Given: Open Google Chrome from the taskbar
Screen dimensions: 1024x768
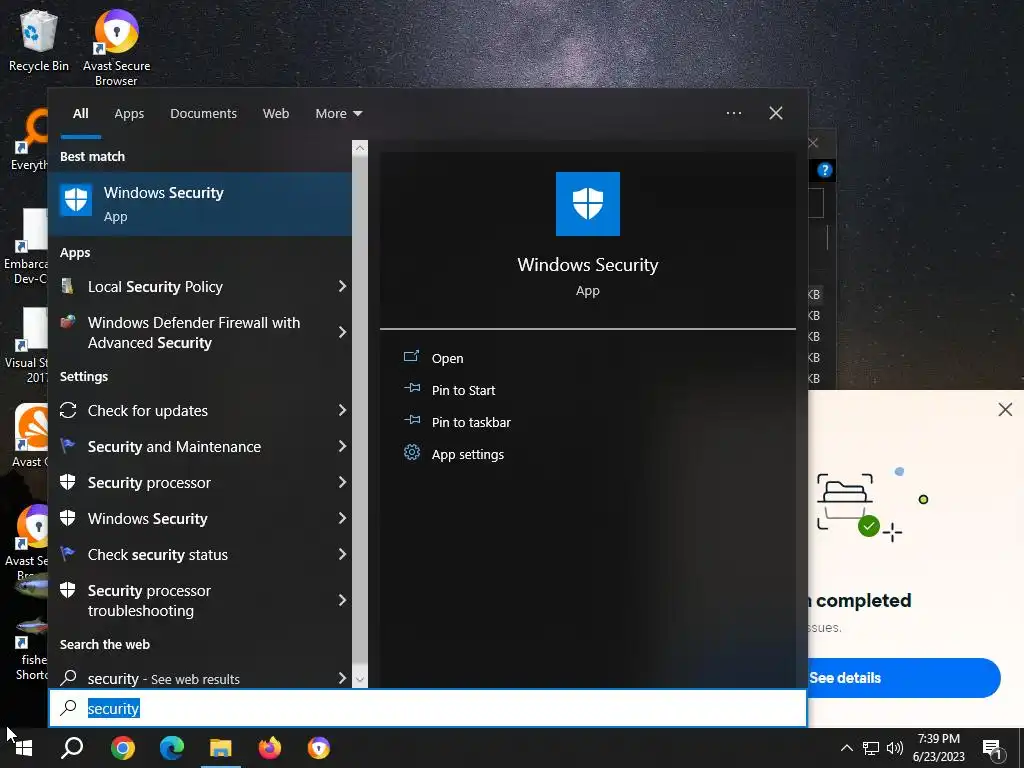Looking at the screenshot, I should (122, 748).
